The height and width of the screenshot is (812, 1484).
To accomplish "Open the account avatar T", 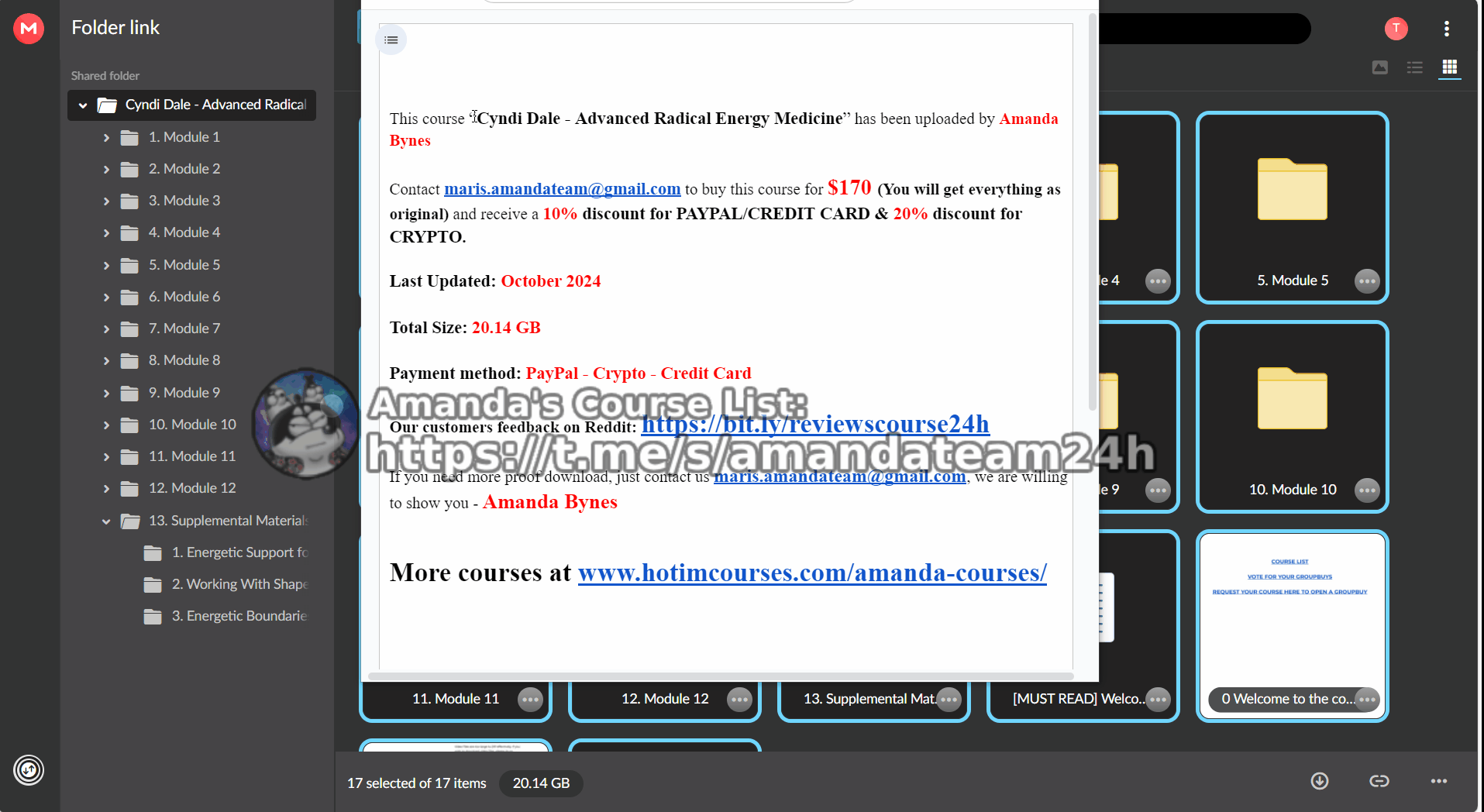I will (x=1396, y=29).
